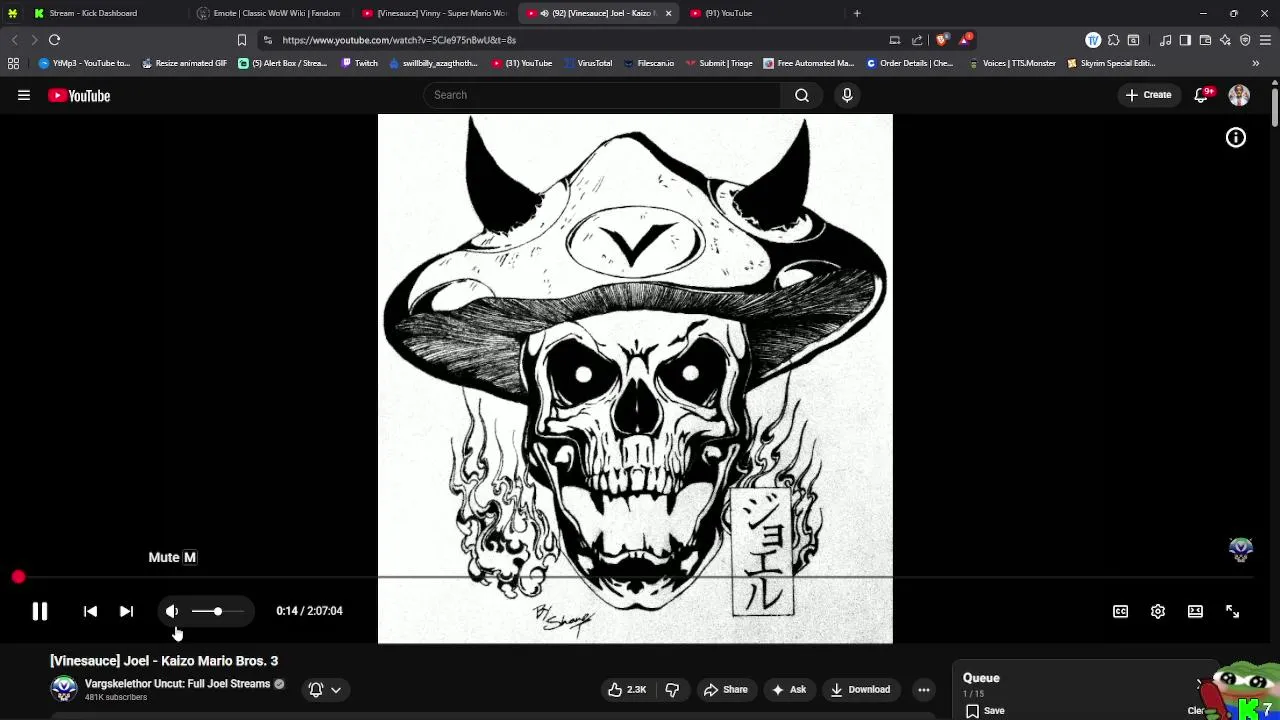Open a new browser tab

click(x=857, y=13)
